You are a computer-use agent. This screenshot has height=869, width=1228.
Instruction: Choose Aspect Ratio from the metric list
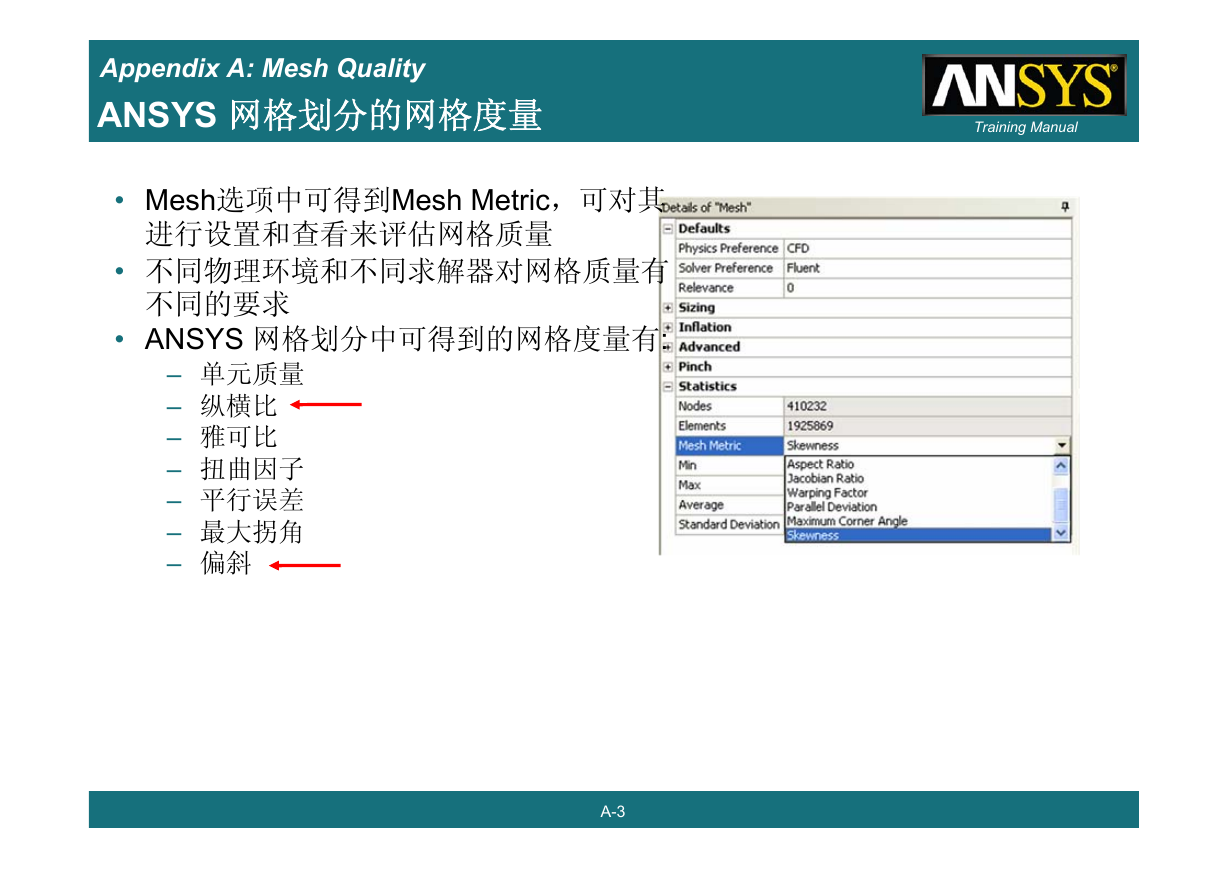[x=820, y=464]
